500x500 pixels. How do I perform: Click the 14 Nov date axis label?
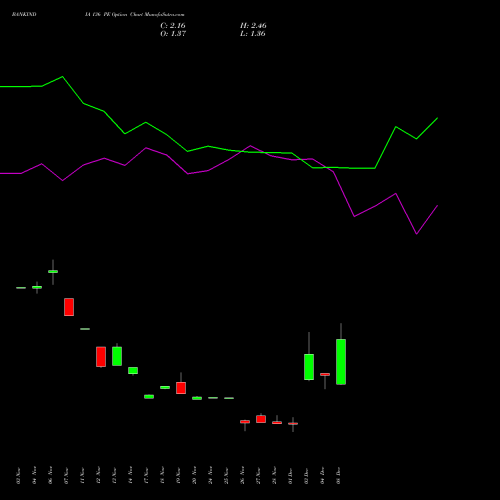point(130,475)
